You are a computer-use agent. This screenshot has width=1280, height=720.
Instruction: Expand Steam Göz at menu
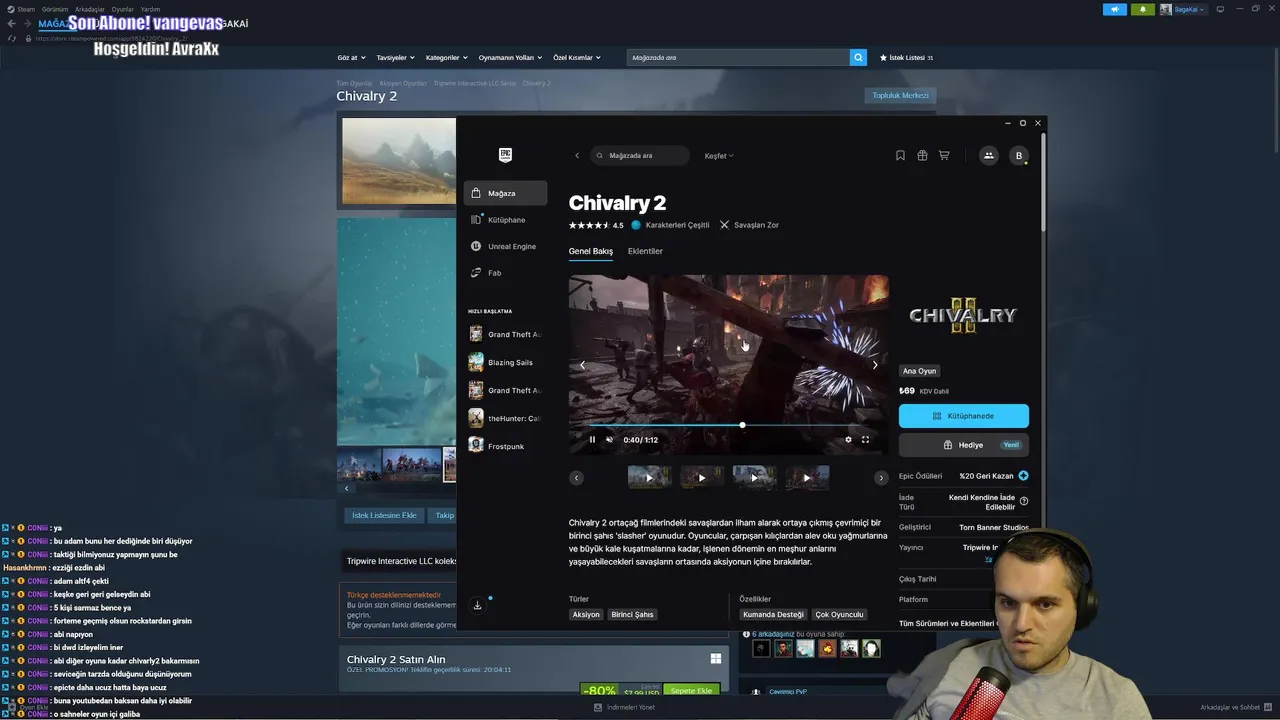351,57
